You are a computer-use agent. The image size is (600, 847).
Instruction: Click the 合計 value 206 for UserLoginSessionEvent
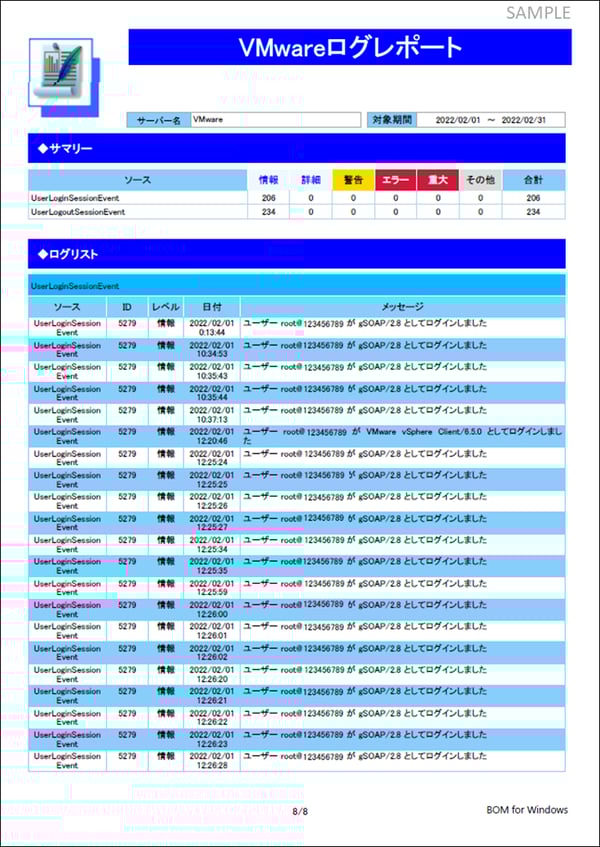[534, 198]
